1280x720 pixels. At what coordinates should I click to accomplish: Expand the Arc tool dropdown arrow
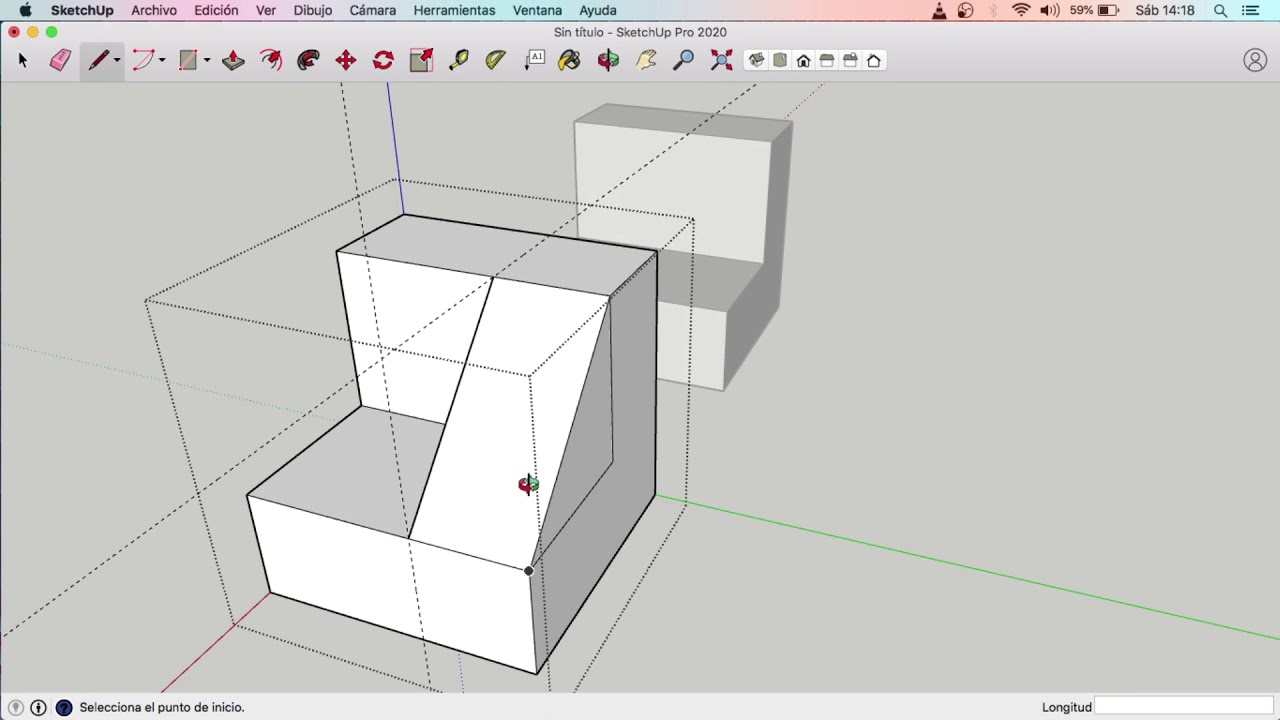[162, 61]
